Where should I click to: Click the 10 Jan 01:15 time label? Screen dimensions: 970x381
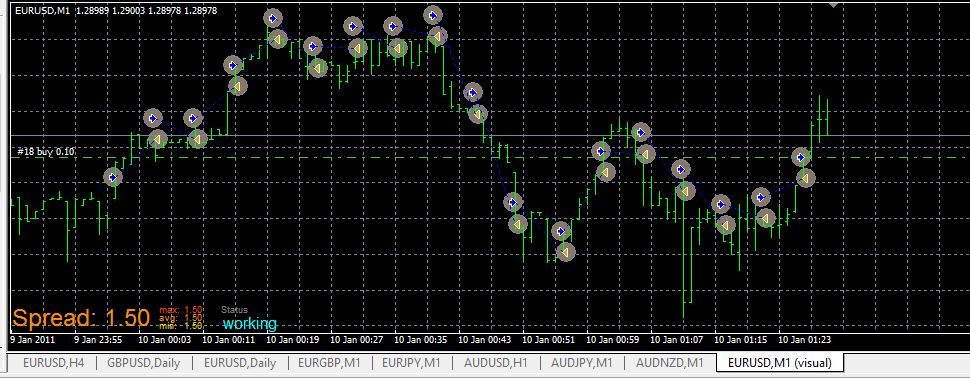tap(740, 340)
